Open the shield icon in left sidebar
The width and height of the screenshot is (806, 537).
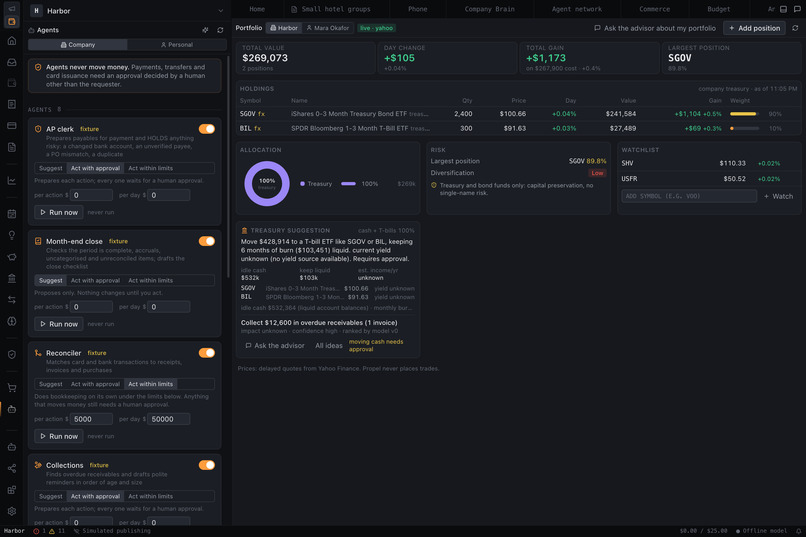pos(12,355)
